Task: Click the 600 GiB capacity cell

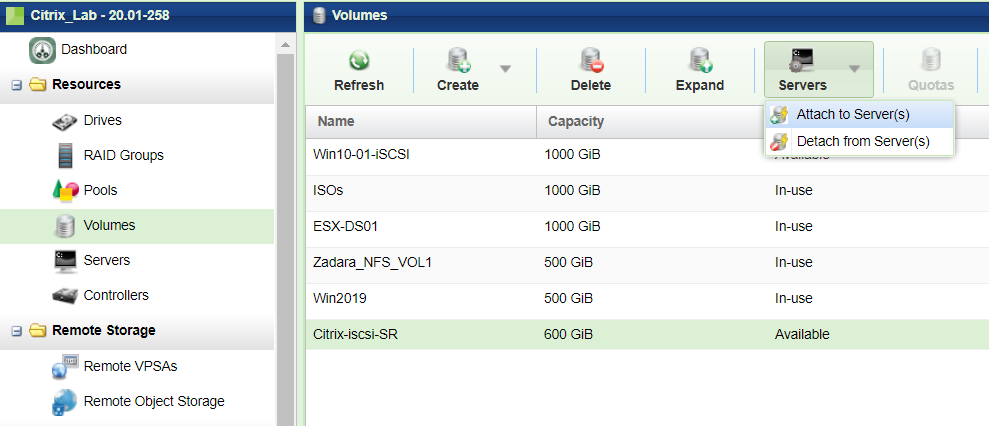Action: click(x=568, y=334)
